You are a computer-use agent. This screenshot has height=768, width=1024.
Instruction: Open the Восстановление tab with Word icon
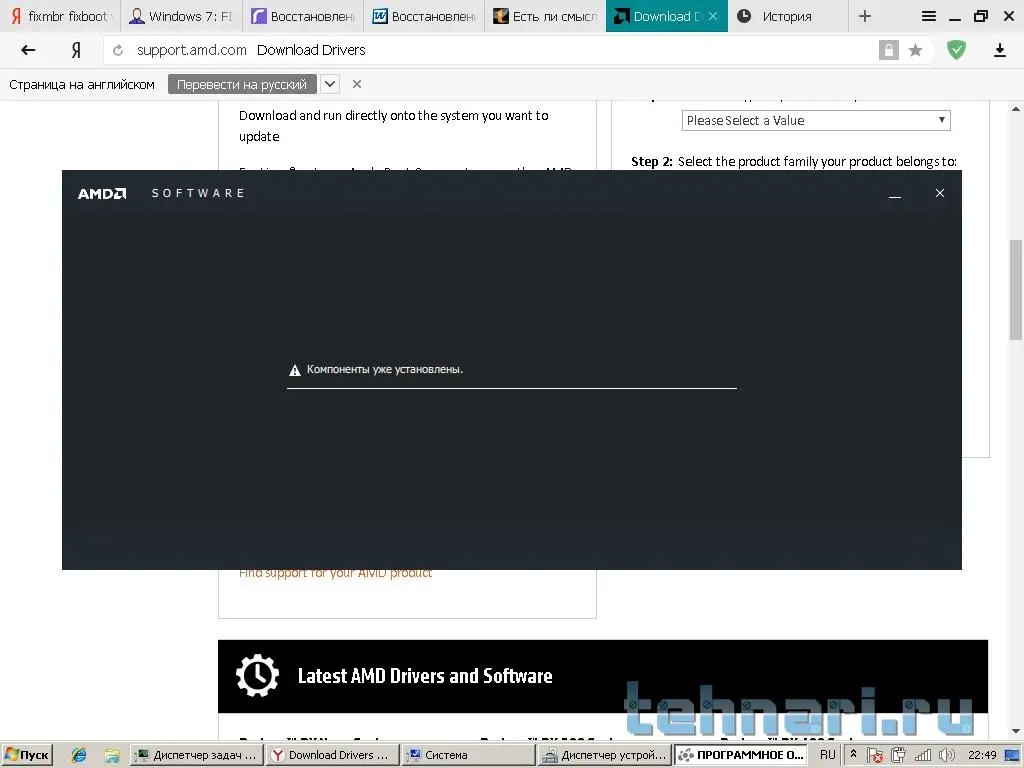click(424, 16)
